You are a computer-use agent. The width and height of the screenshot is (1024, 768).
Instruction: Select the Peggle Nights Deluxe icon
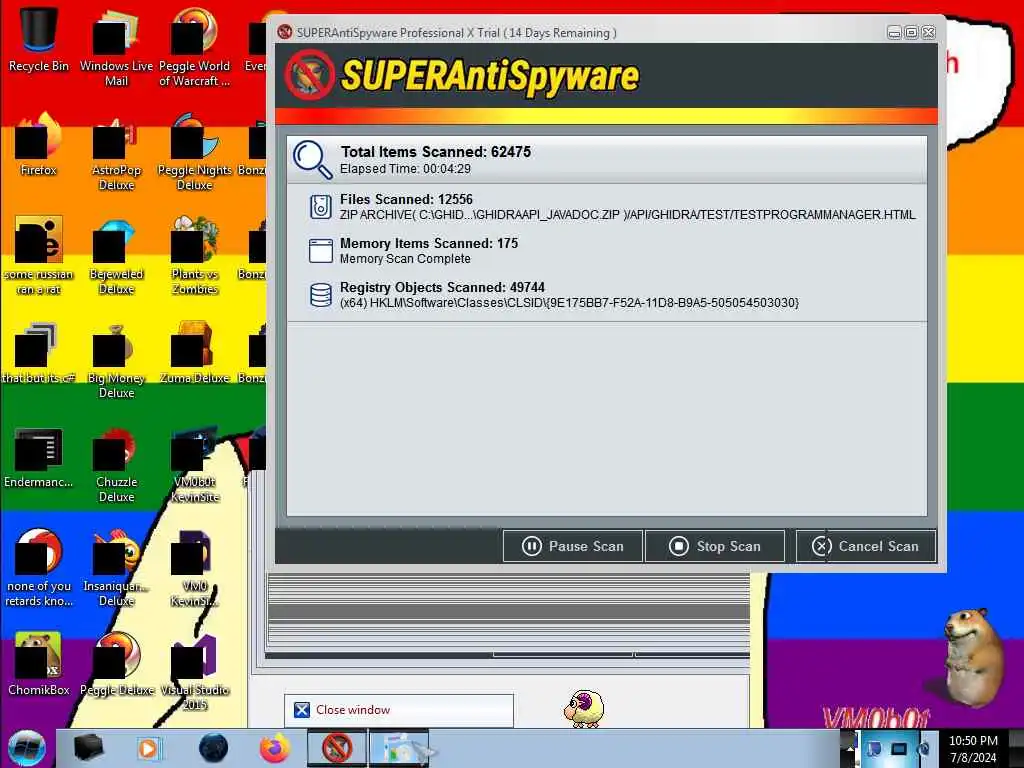click(x=194, y=152)
